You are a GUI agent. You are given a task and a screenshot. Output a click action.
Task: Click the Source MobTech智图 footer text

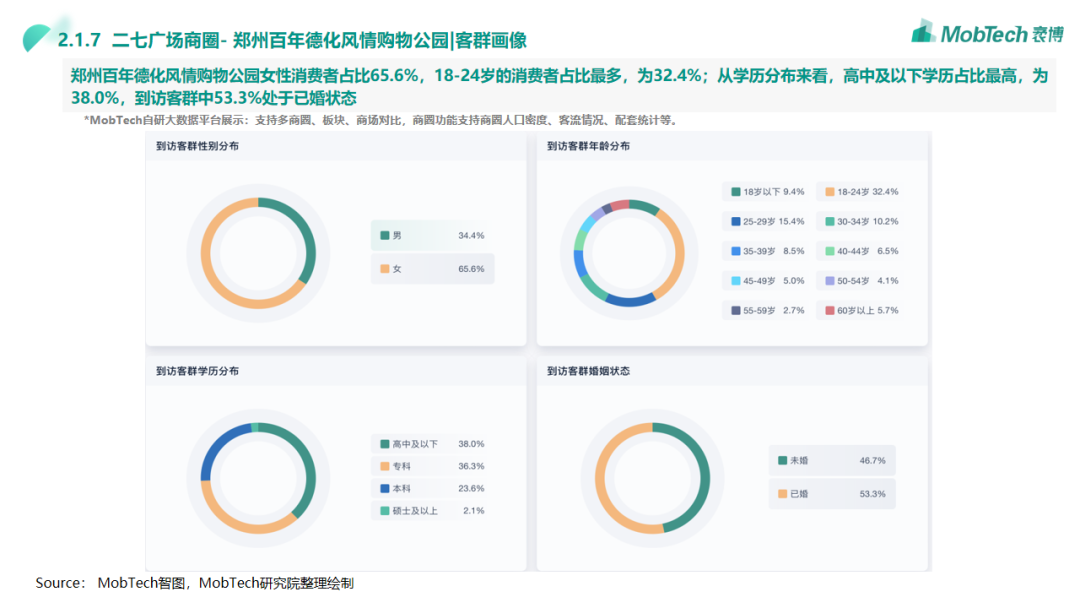tap(195, 583)
